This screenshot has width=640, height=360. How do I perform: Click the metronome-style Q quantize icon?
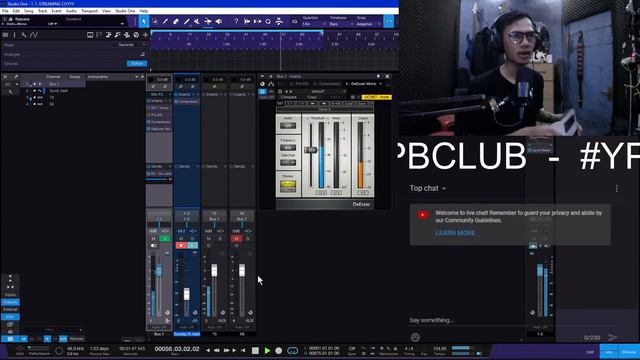268,22
